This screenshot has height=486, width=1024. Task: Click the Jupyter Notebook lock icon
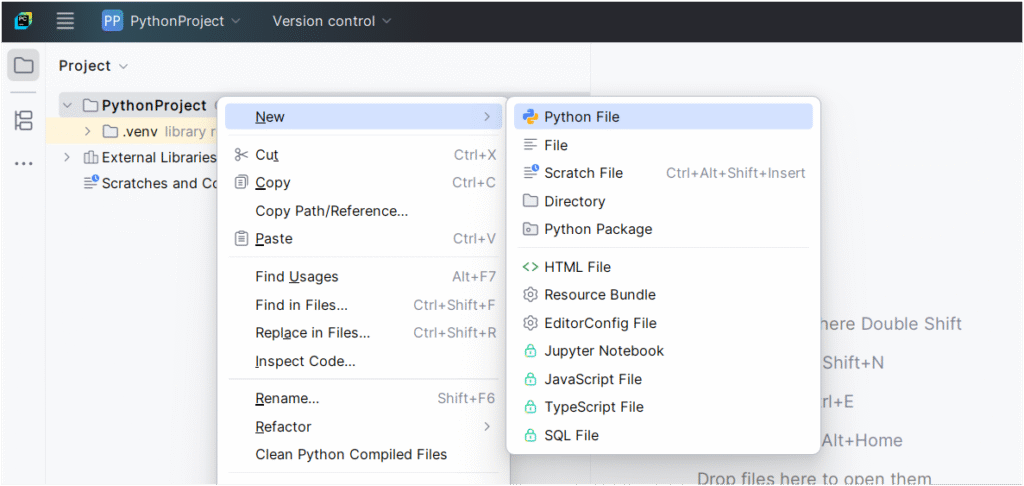click(x=530, y=351)
